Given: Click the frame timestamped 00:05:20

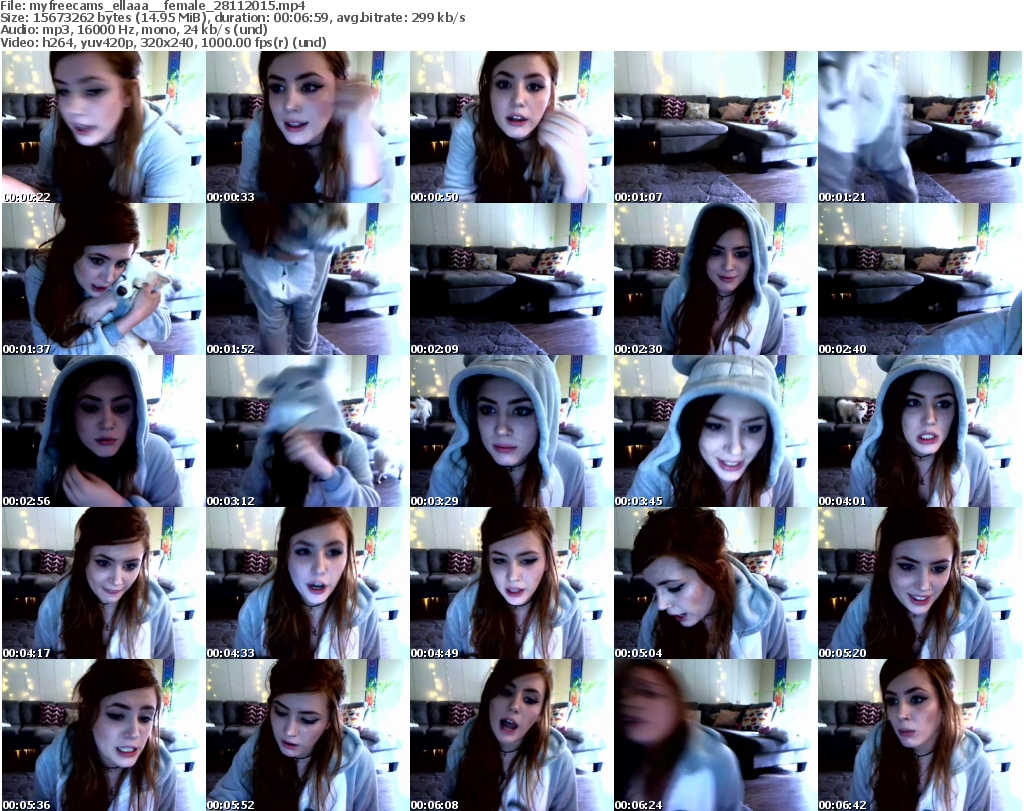Looking at the screenshot, I should tap(920, 583).
